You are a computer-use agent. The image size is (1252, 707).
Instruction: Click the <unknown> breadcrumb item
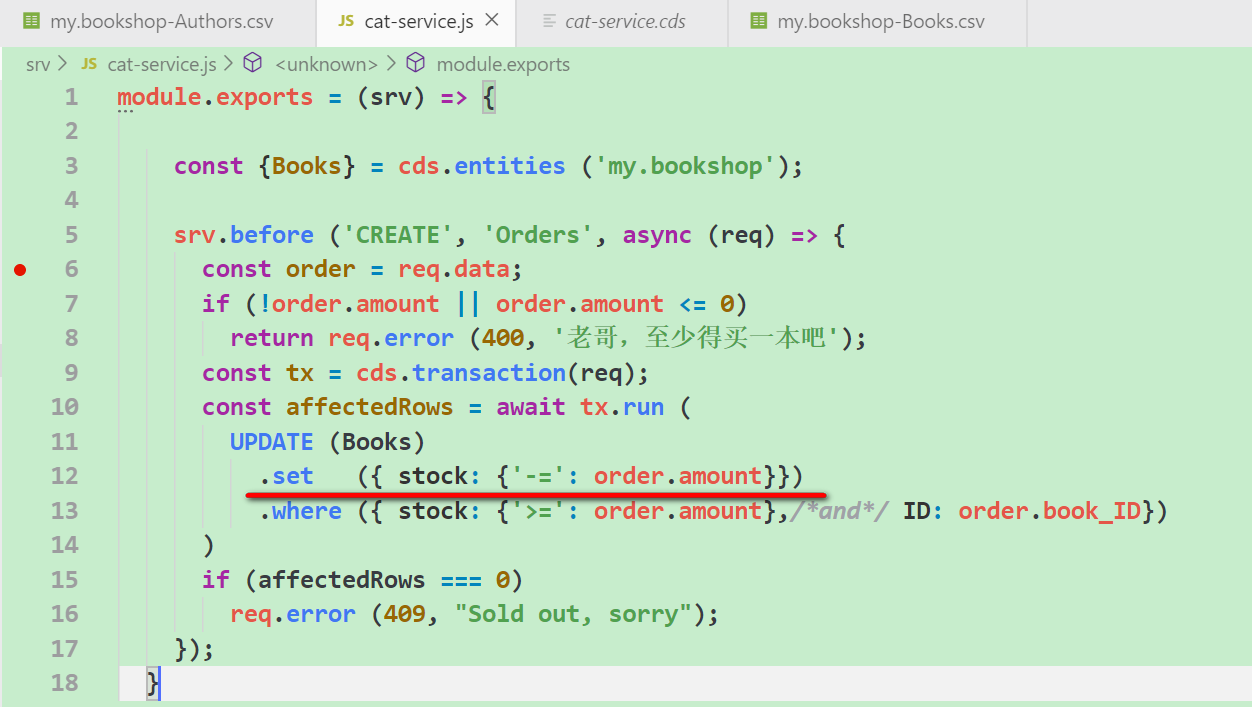click(x=326, y=64)
